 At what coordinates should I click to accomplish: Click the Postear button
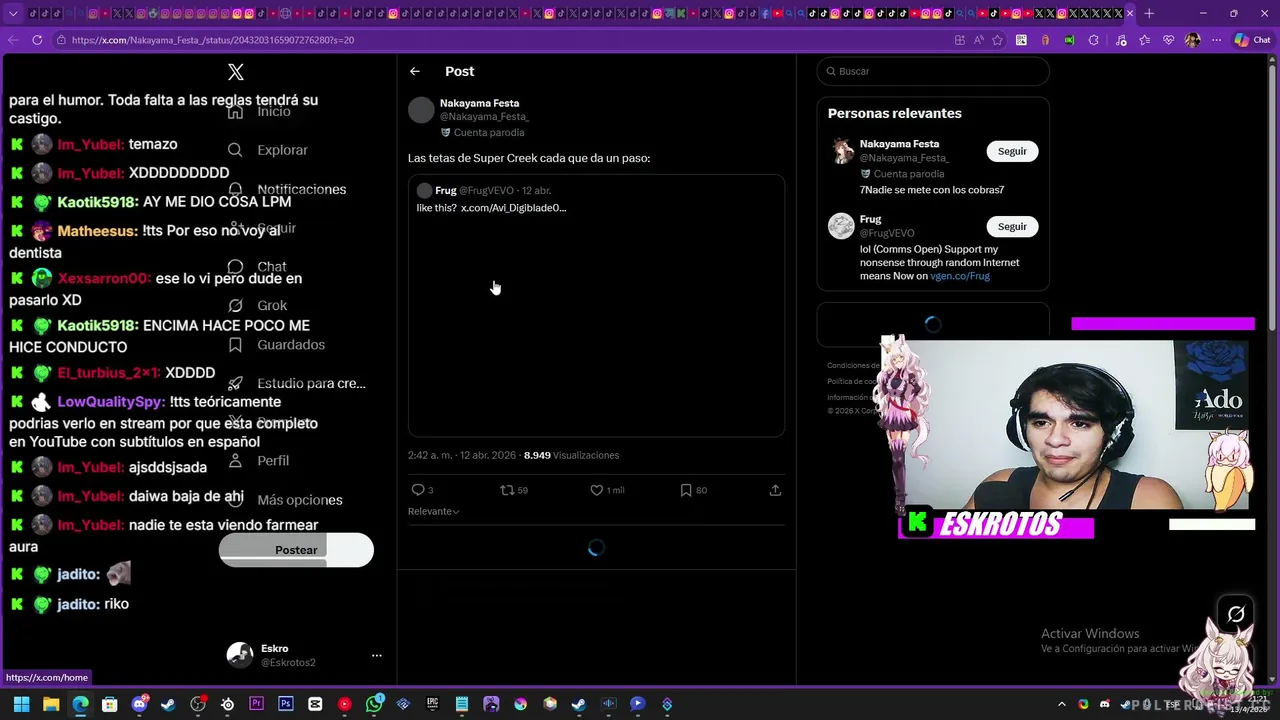click(296, 550)
